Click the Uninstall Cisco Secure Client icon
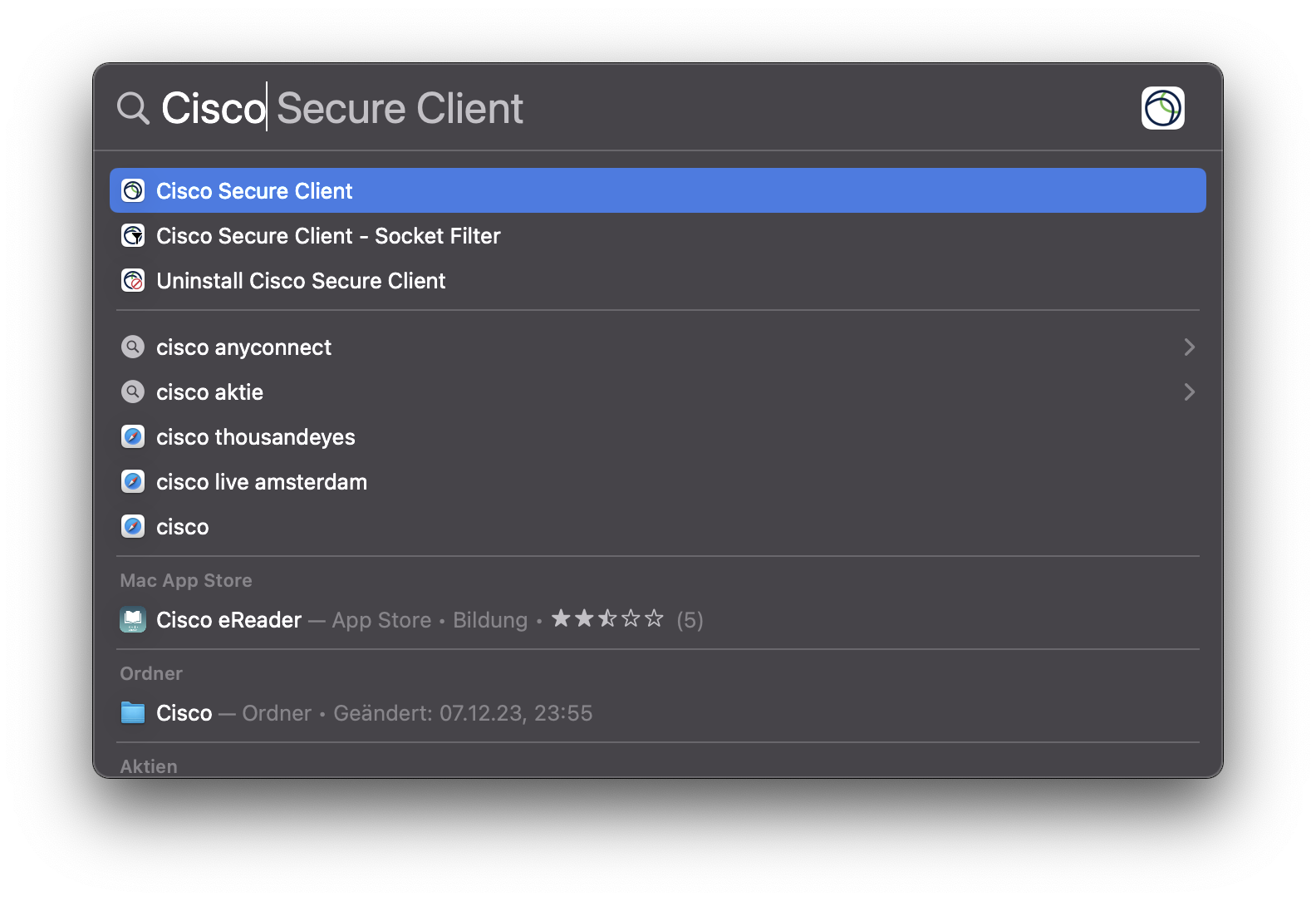 133,281
